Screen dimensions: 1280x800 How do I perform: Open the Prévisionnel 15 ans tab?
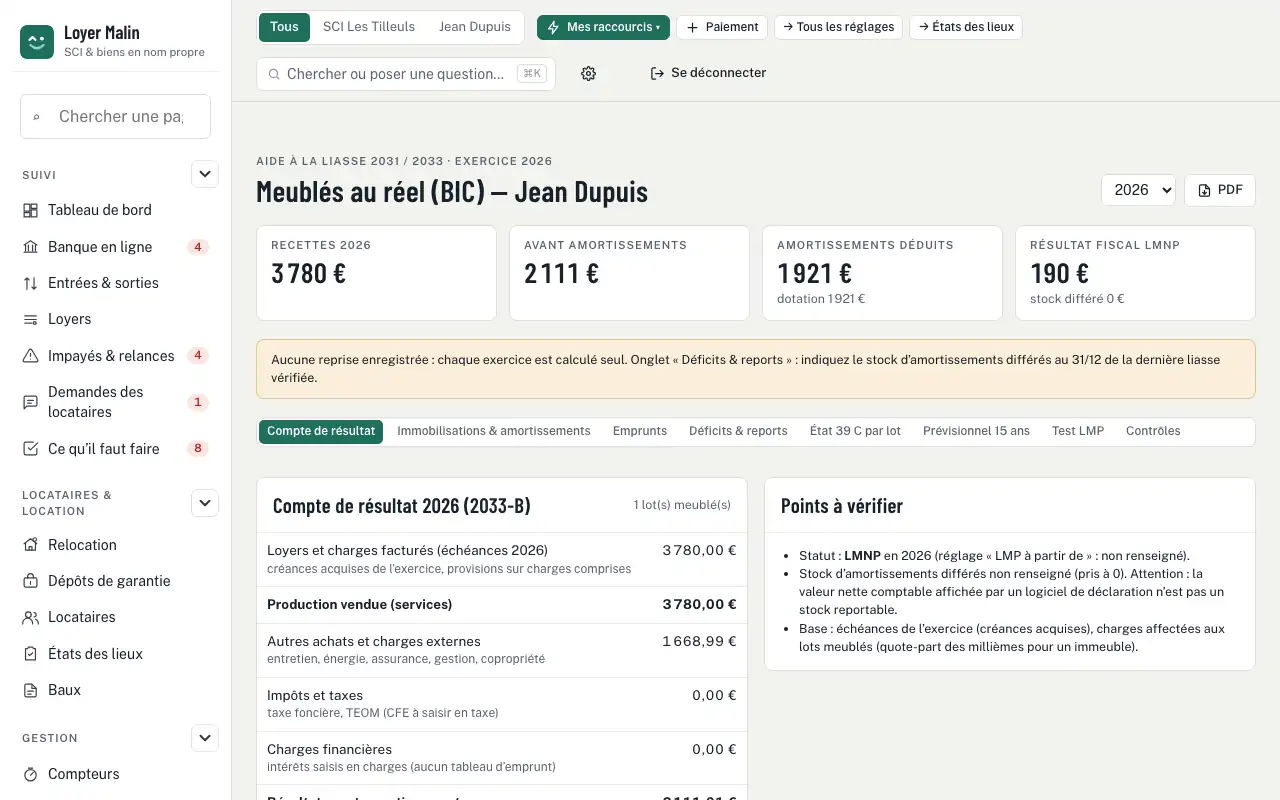coord(976,431)
